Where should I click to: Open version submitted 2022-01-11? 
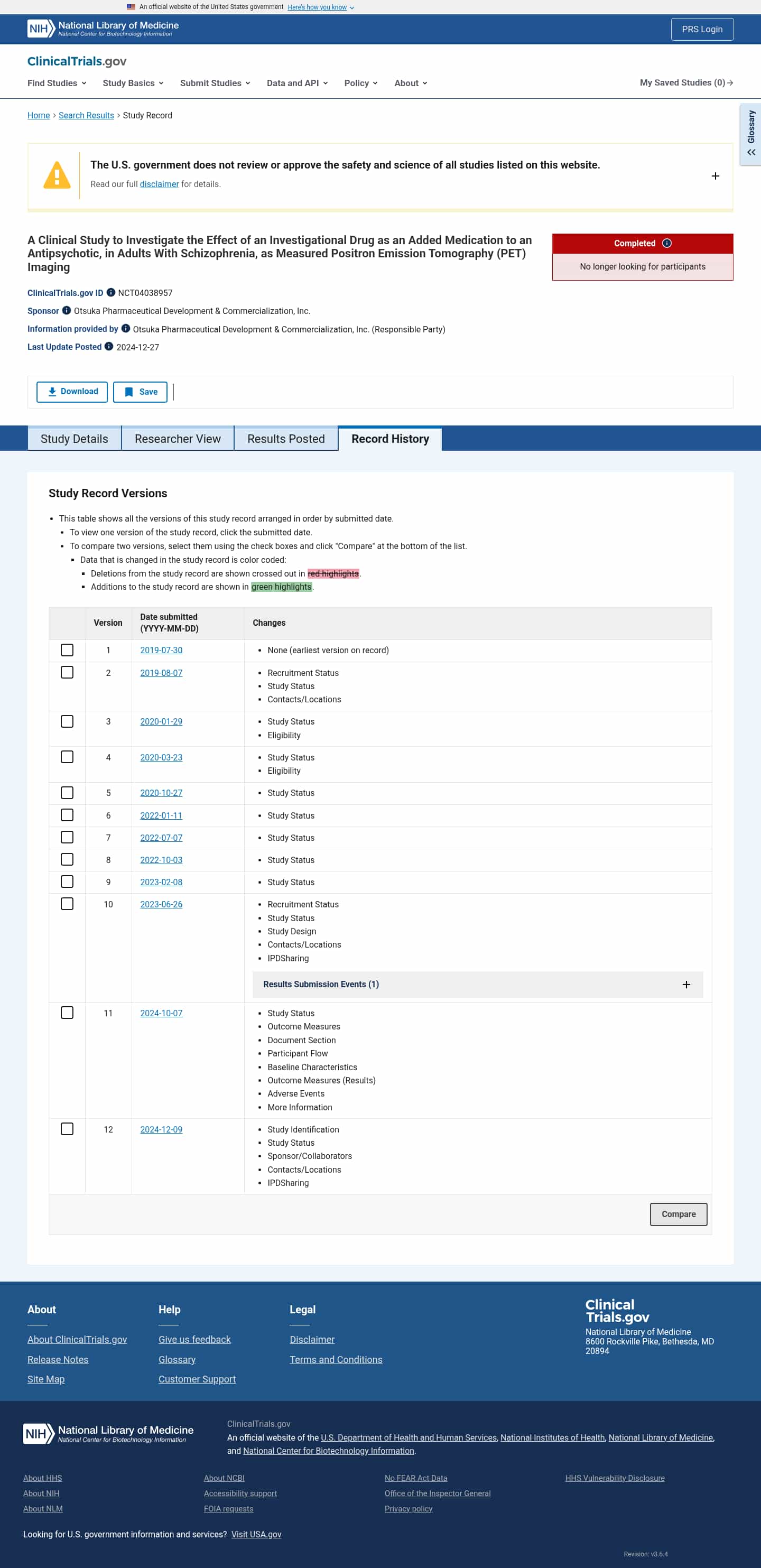click(161, 815)
